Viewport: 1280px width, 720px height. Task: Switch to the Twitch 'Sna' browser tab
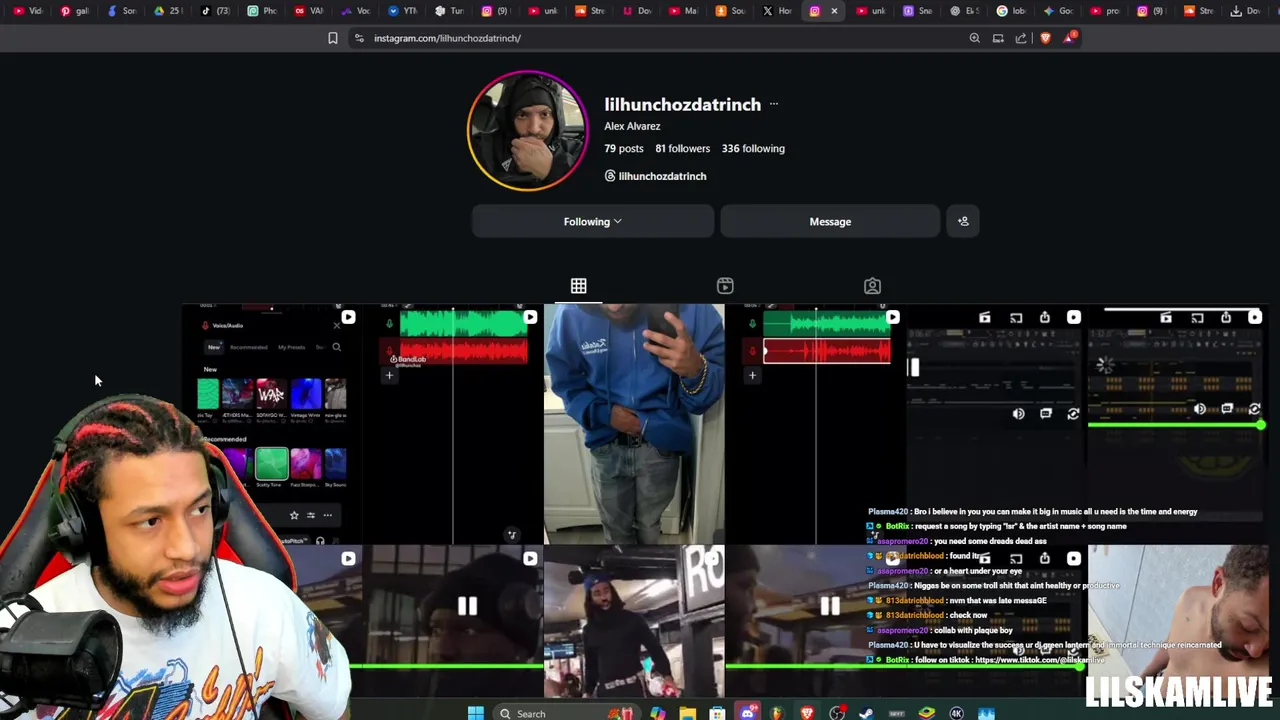tap(917, 11)
